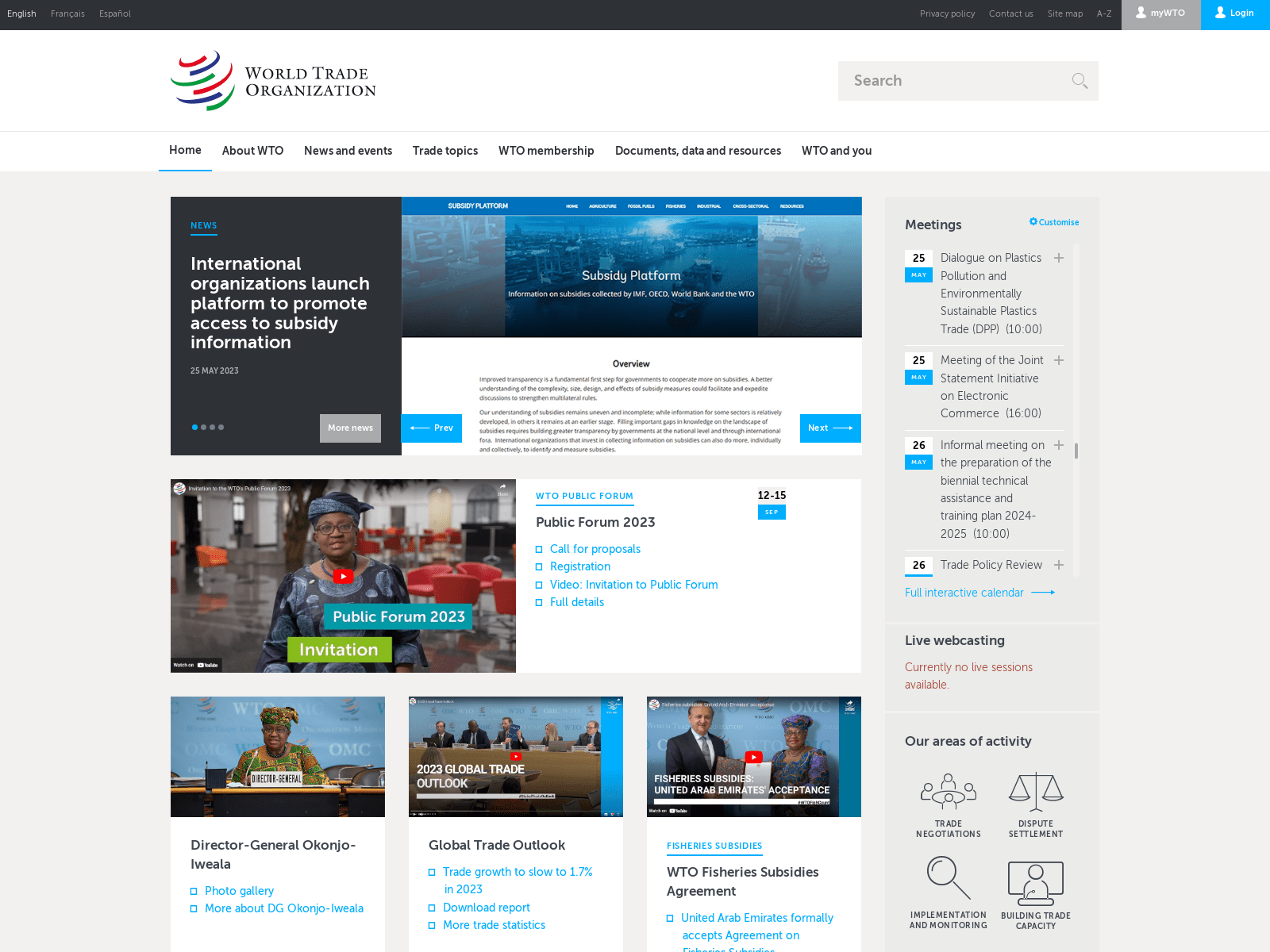
Task: Click the search magnifier icon
Action: pyautogui.click(x=1079, y=81)
